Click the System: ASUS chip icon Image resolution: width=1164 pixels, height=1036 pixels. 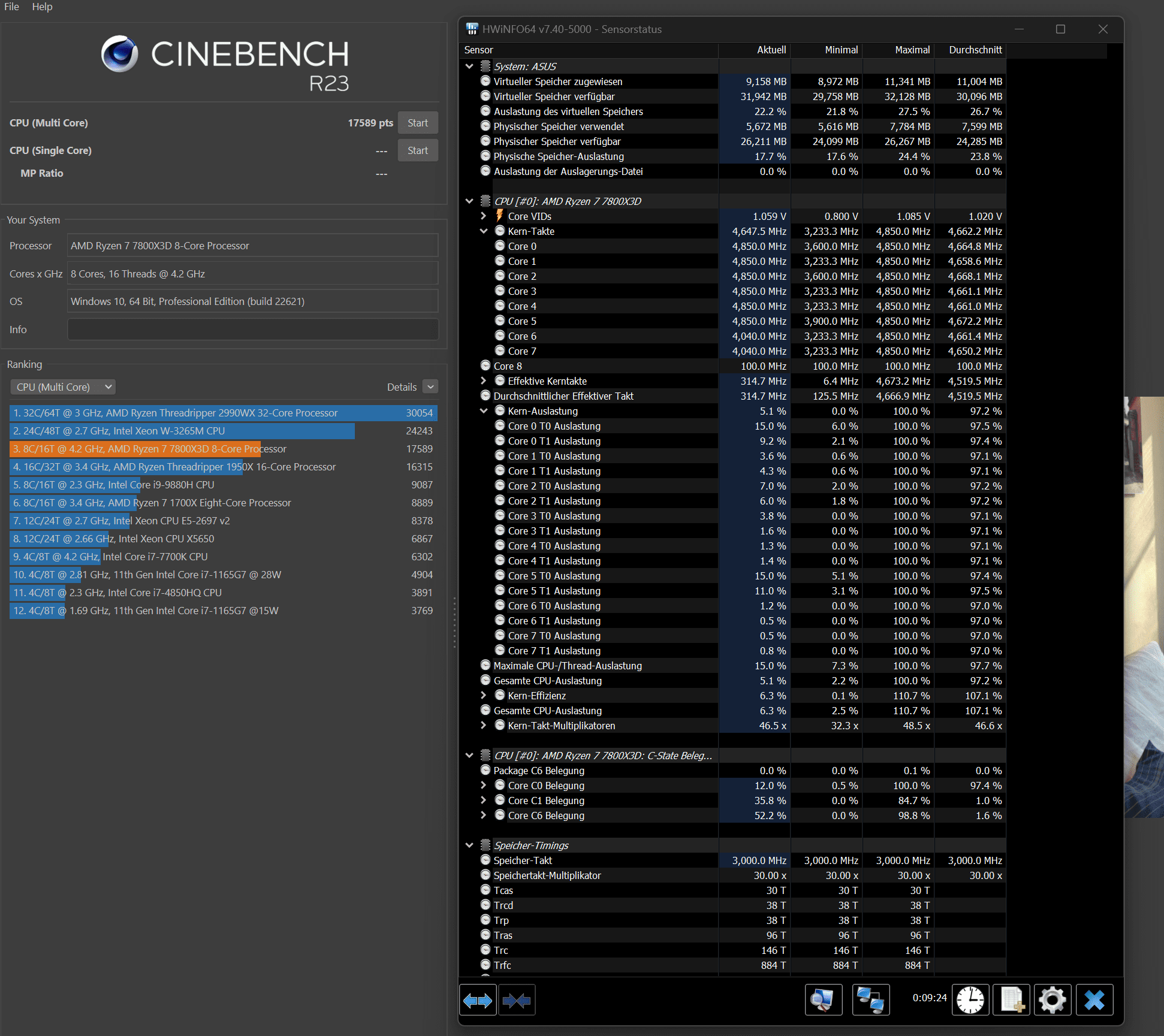click(485, 67)
